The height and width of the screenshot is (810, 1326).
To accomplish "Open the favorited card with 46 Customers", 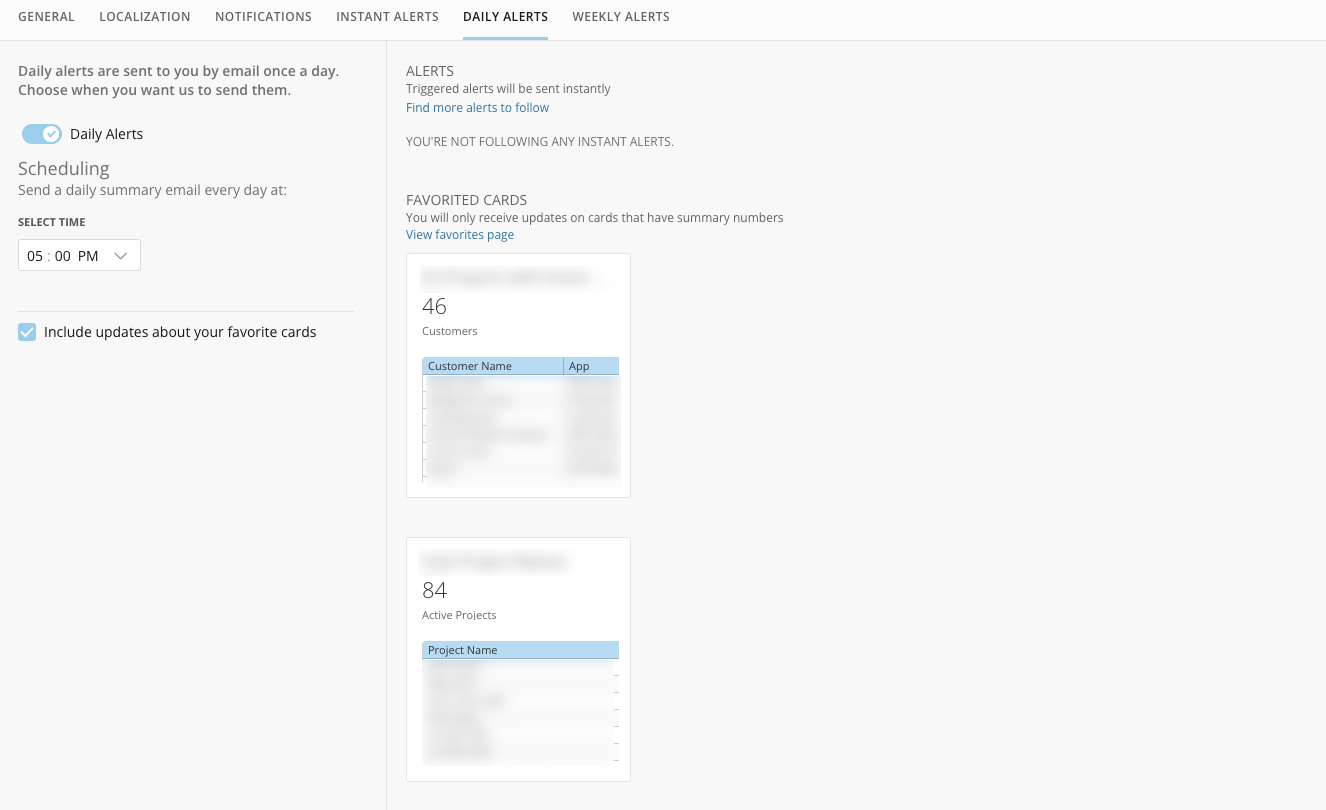I will tap(518, 375).
